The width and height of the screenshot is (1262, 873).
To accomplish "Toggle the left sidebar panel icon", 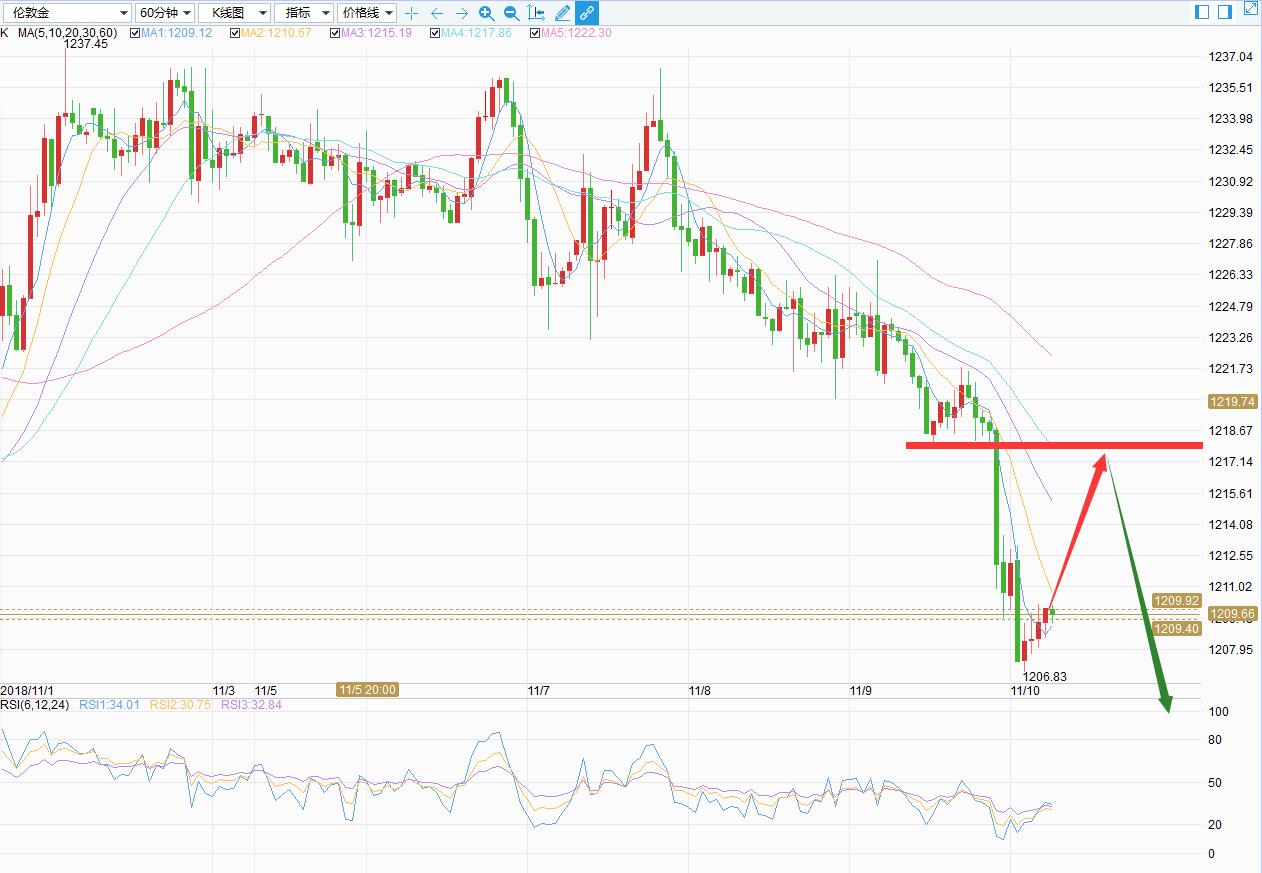I will [1201, 11].
